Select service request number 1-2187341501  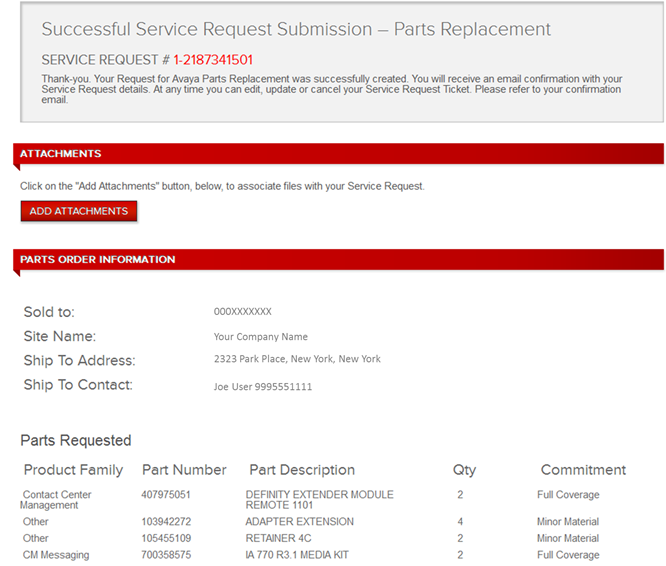tap(213, 60)
